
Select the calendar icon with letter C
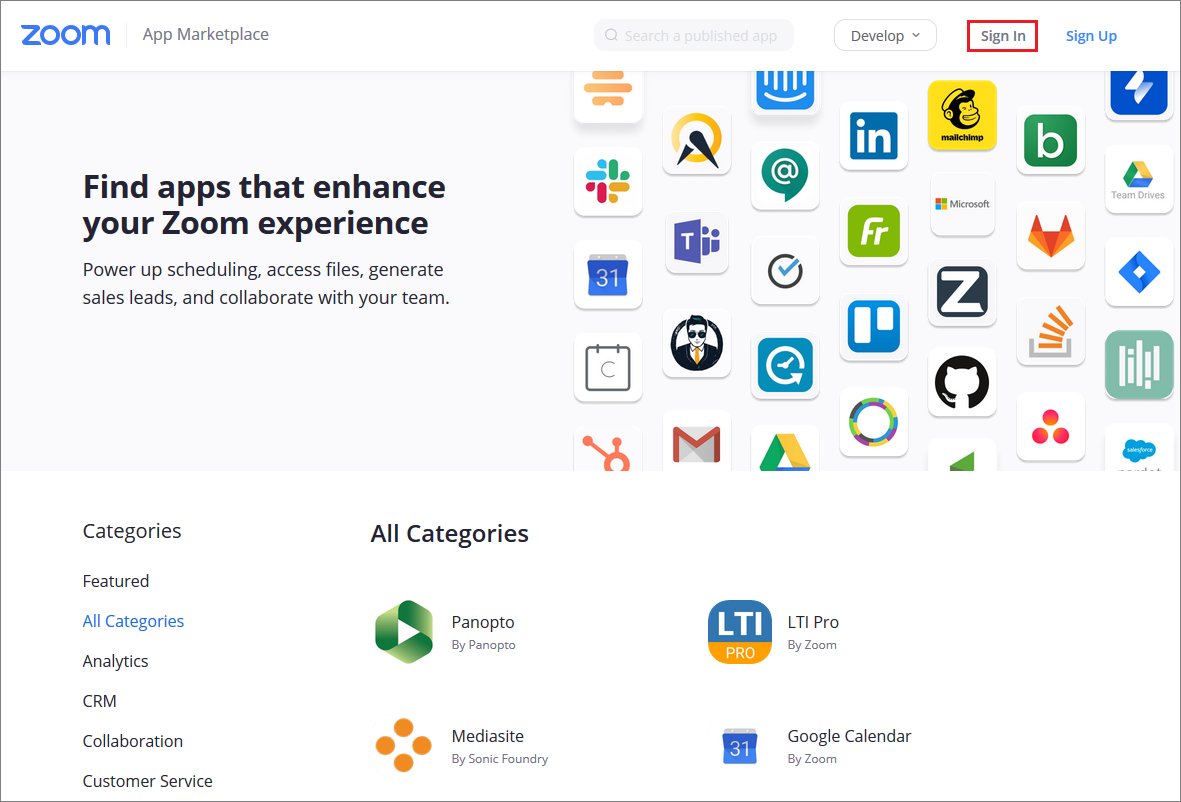[608, 368]
